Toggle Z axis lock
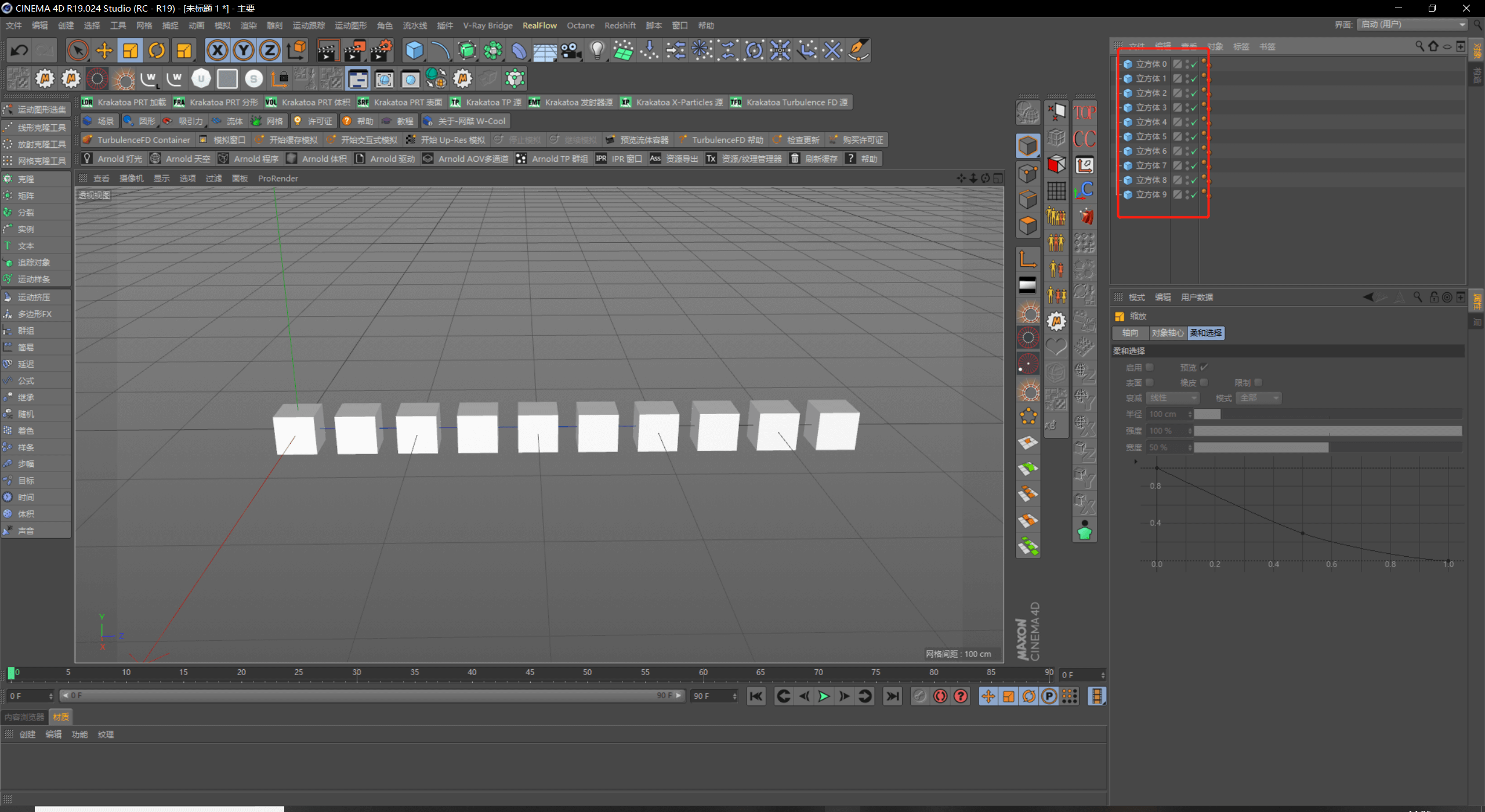 tap(270, 50)
